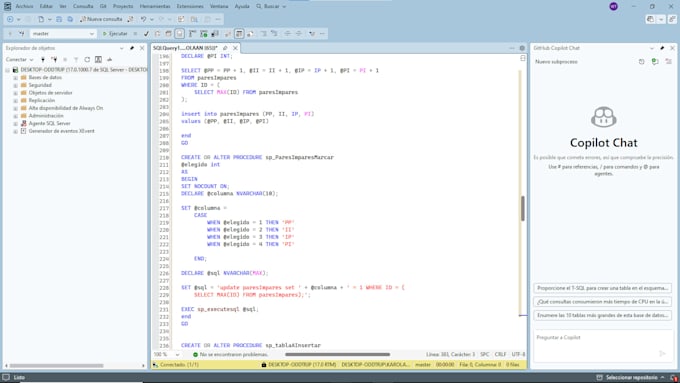
Task: Click the results to file icon
Action: (251, 33)
